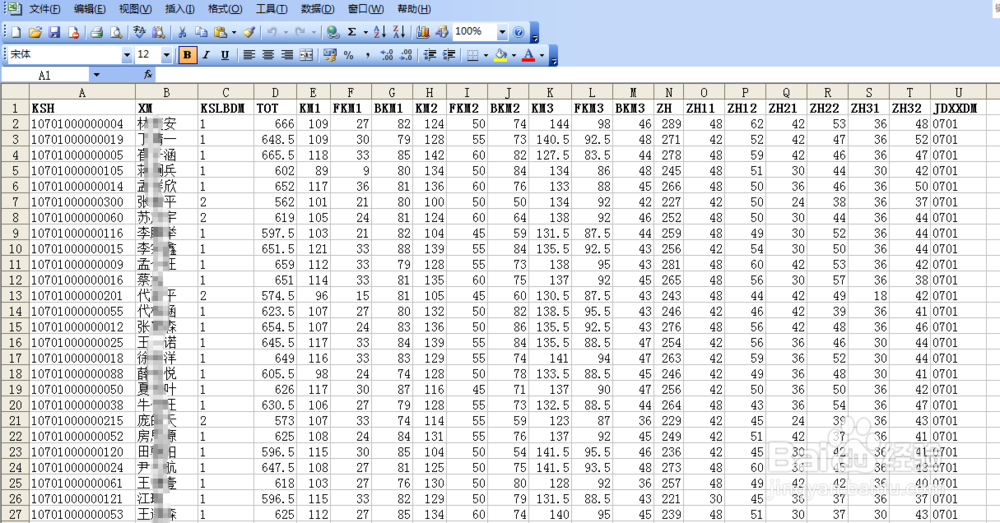Cut the selection with the scissors icon
The image size is (1000, 523).
pyautogui.click(x=182, y=32)
